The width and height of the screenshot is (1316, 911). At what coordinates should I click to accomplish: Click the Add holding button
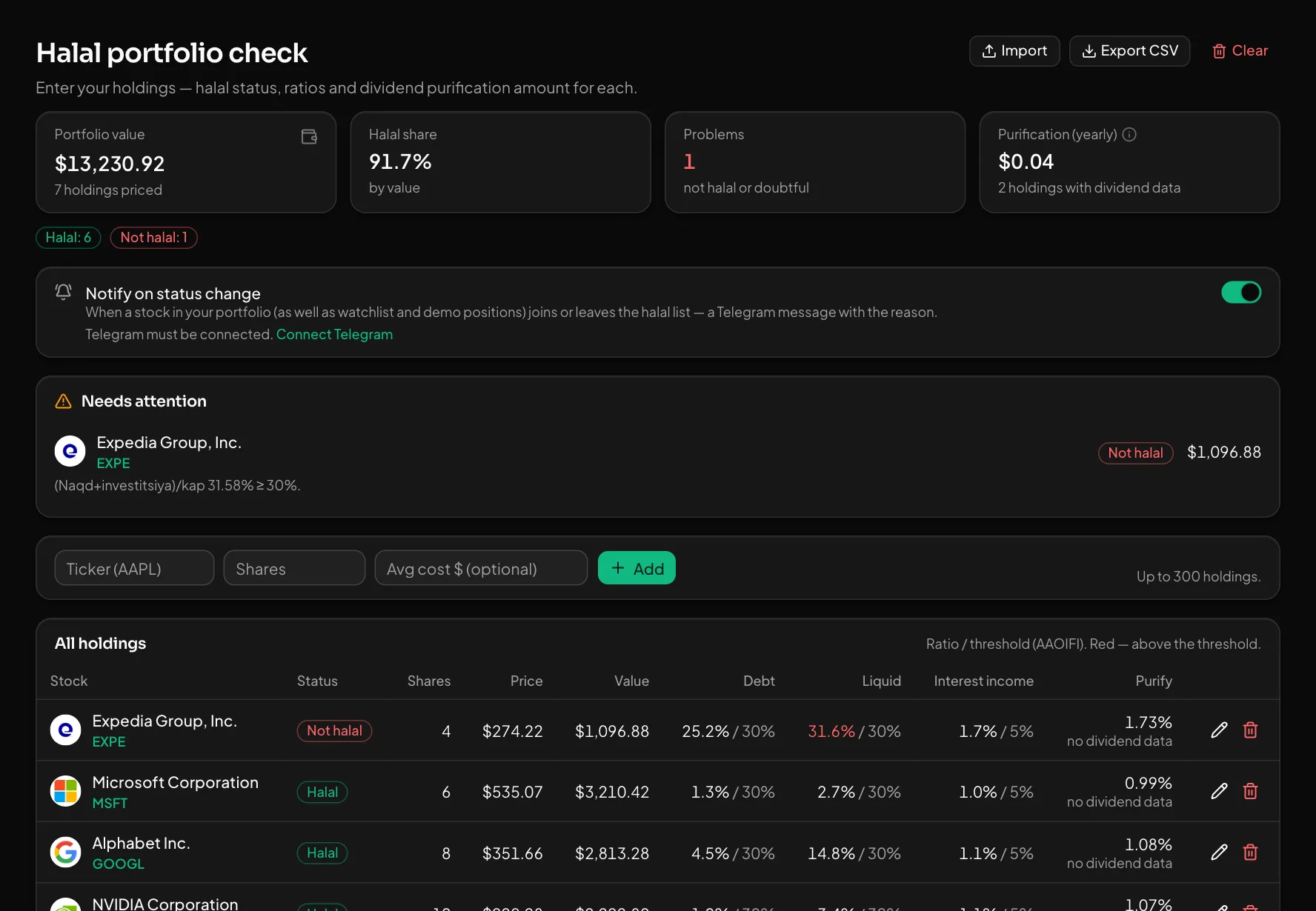637,568
